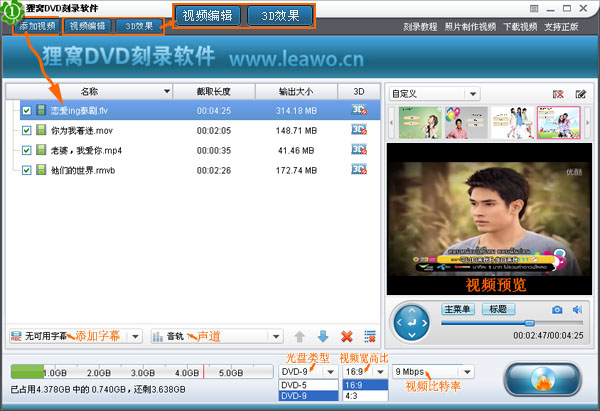The image size is (600, 411).
Task: Click the green film icon of 老婆，我爱你.mp4
Action: [x=41, y=150]
